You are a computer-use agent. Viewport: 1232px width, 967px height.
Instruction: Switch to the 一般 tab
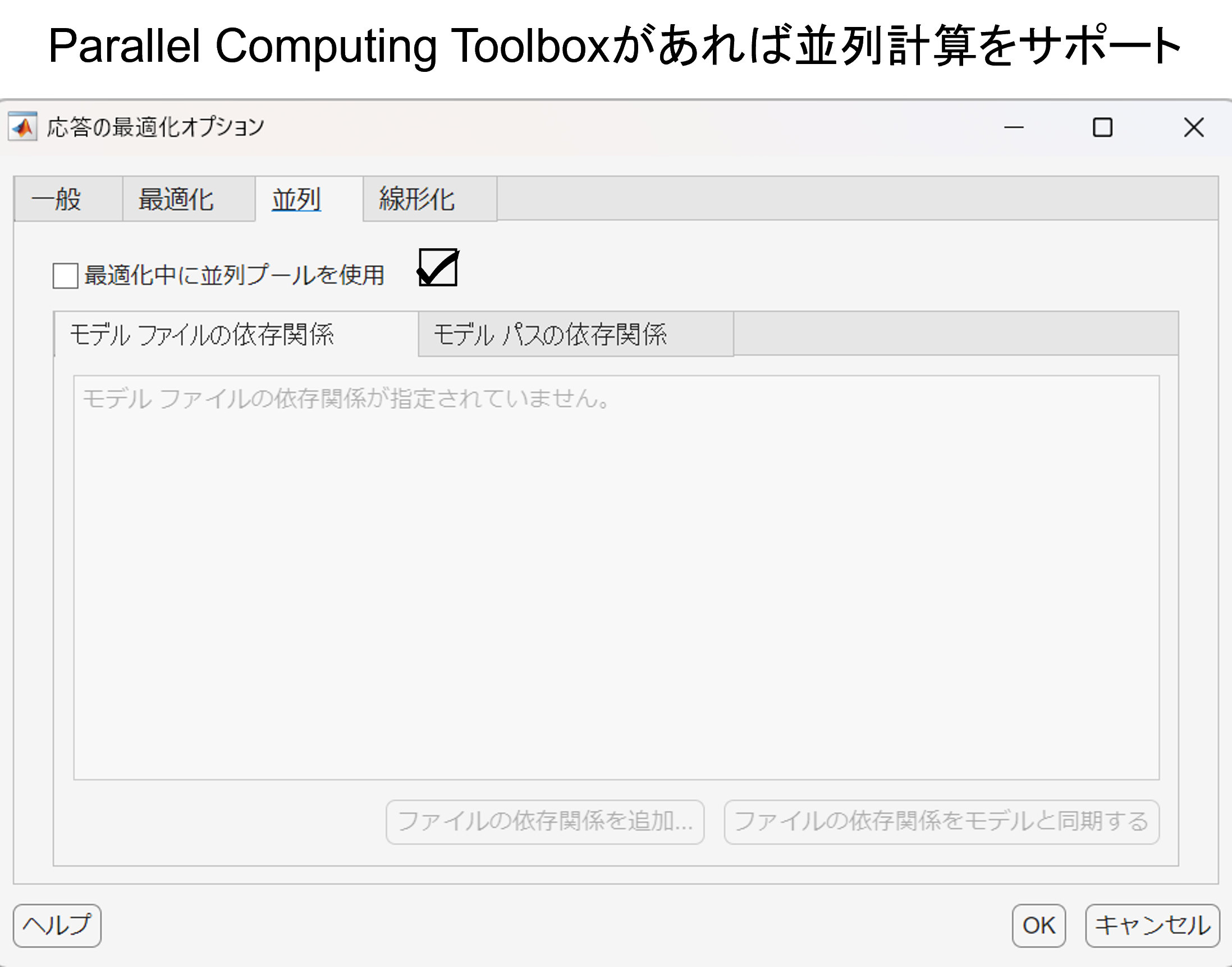[x=57, y=199]
